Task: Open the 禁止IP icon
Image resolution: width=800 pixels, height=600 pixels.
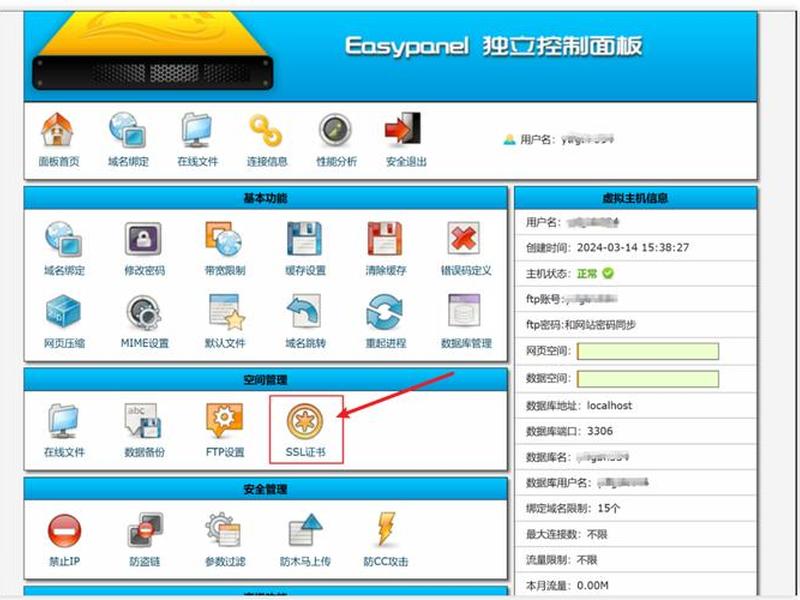Action: tap(64, 531)
